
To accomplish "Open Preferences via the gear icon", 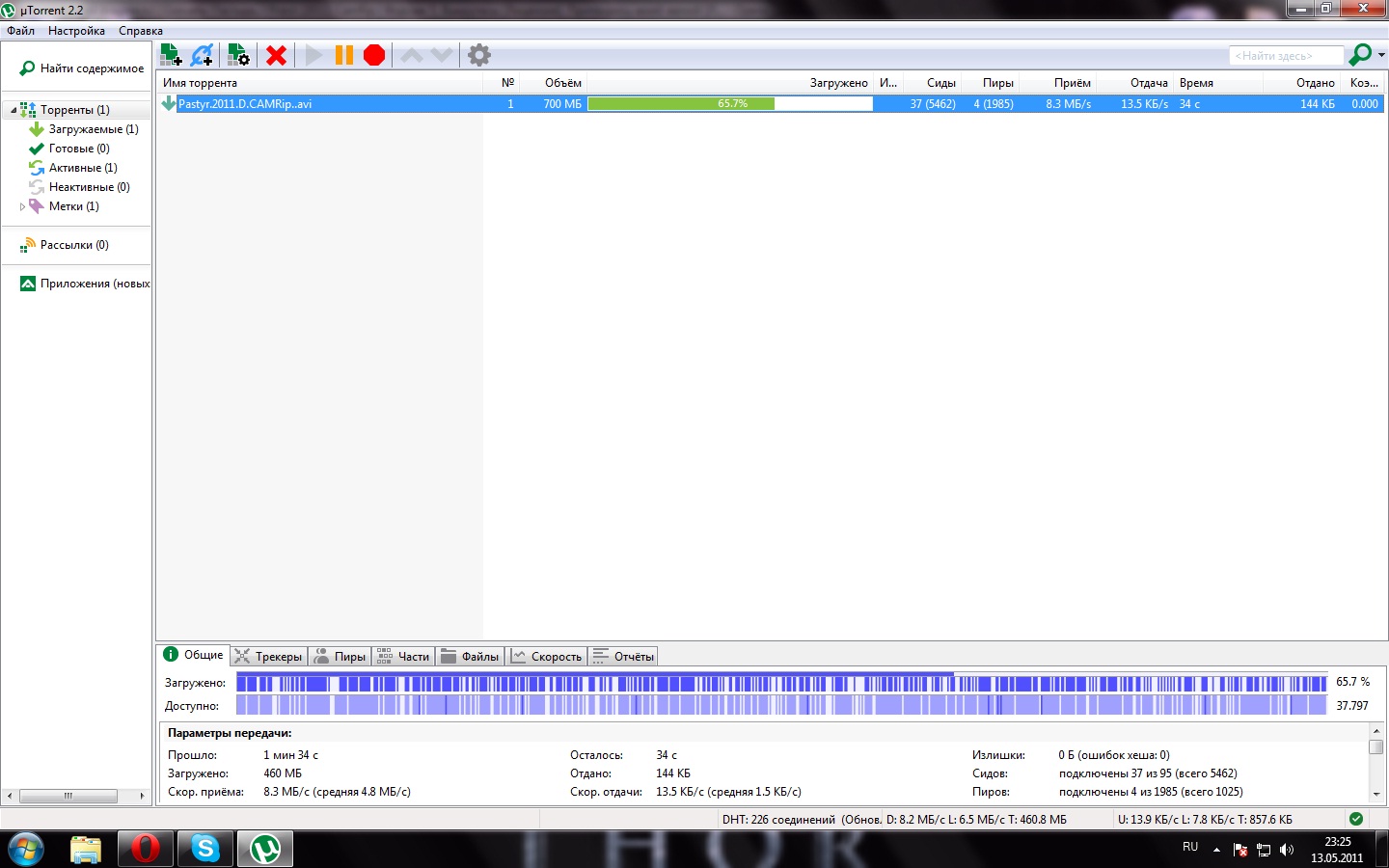I will 479,55.
